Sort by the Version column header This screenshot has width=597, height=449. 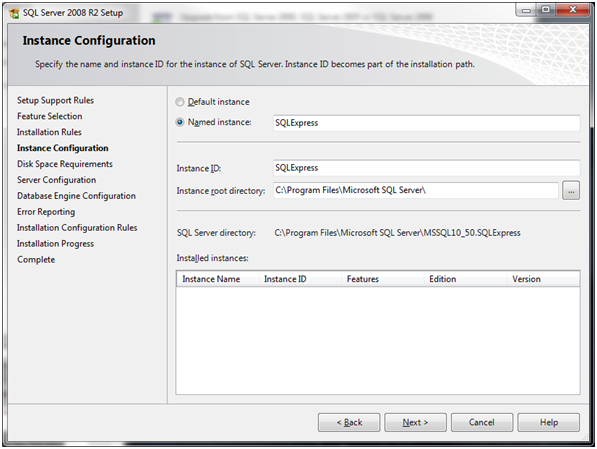[543, 279]
